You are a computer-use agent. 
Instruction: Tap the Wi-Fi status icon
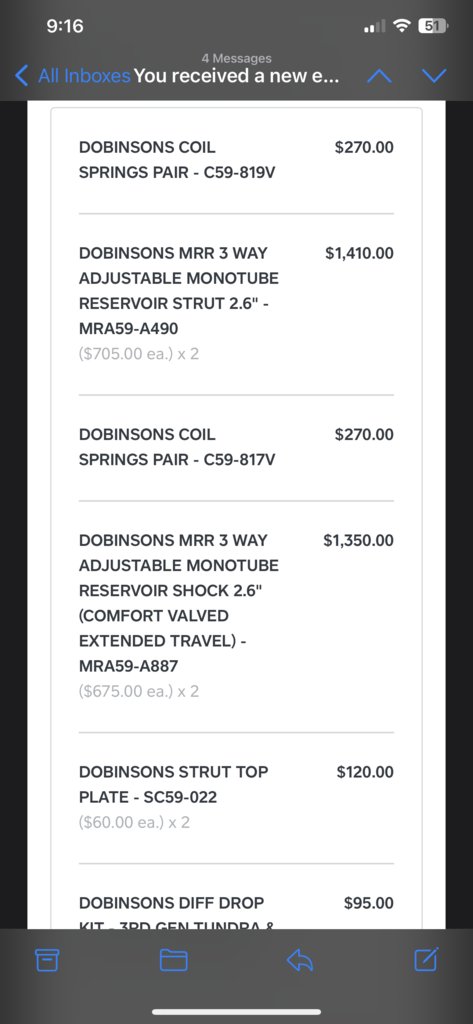[x=403, y=26]
